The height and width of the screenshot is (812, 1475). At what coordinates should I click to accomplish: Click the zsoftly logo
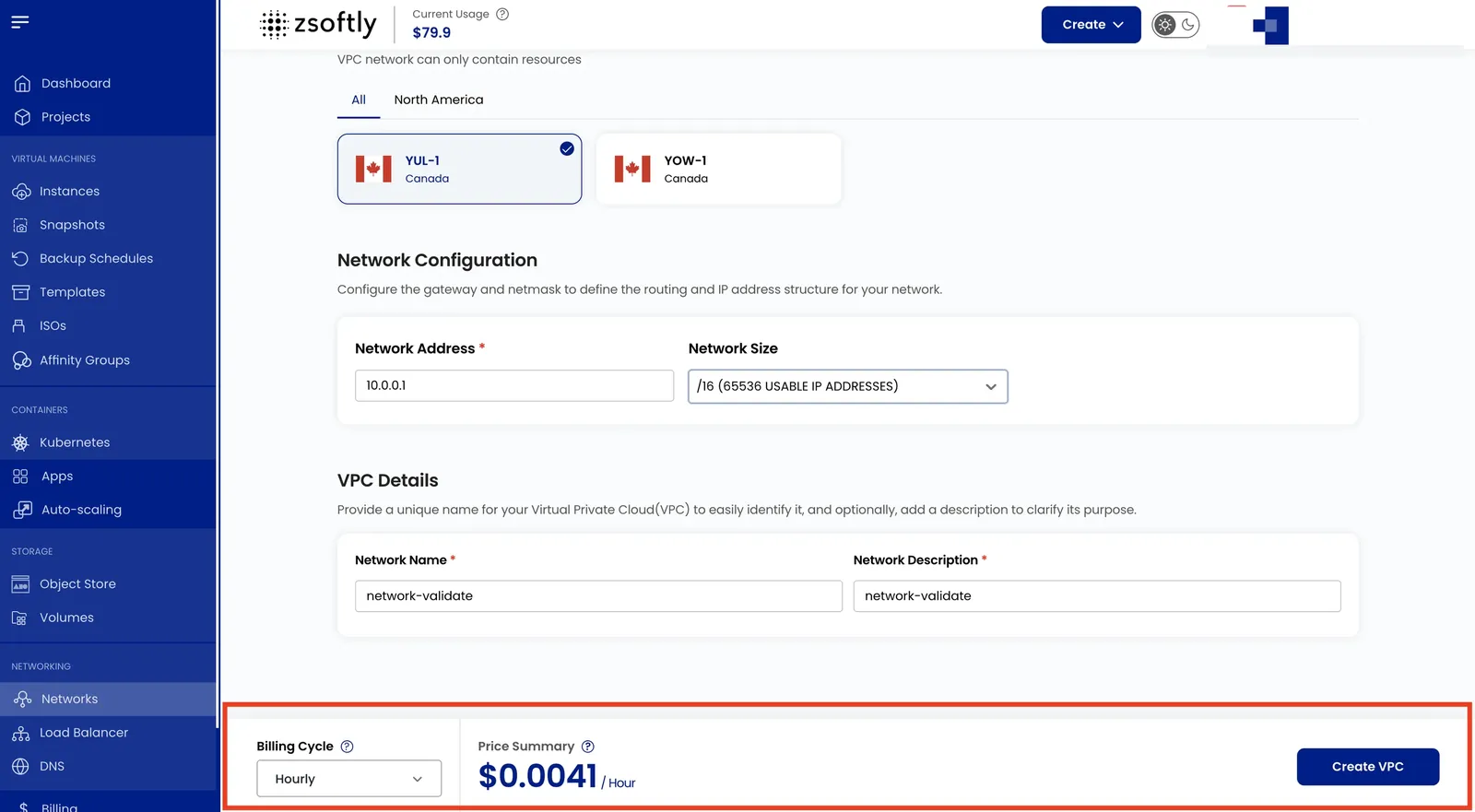click(318, 24)
